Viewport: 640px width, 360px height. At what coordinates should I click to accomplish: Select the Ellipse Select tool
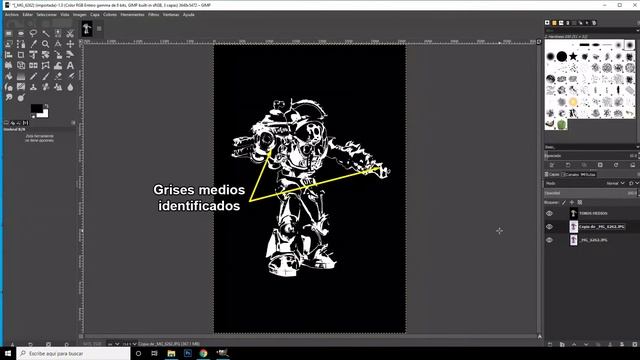click(21, 33)
